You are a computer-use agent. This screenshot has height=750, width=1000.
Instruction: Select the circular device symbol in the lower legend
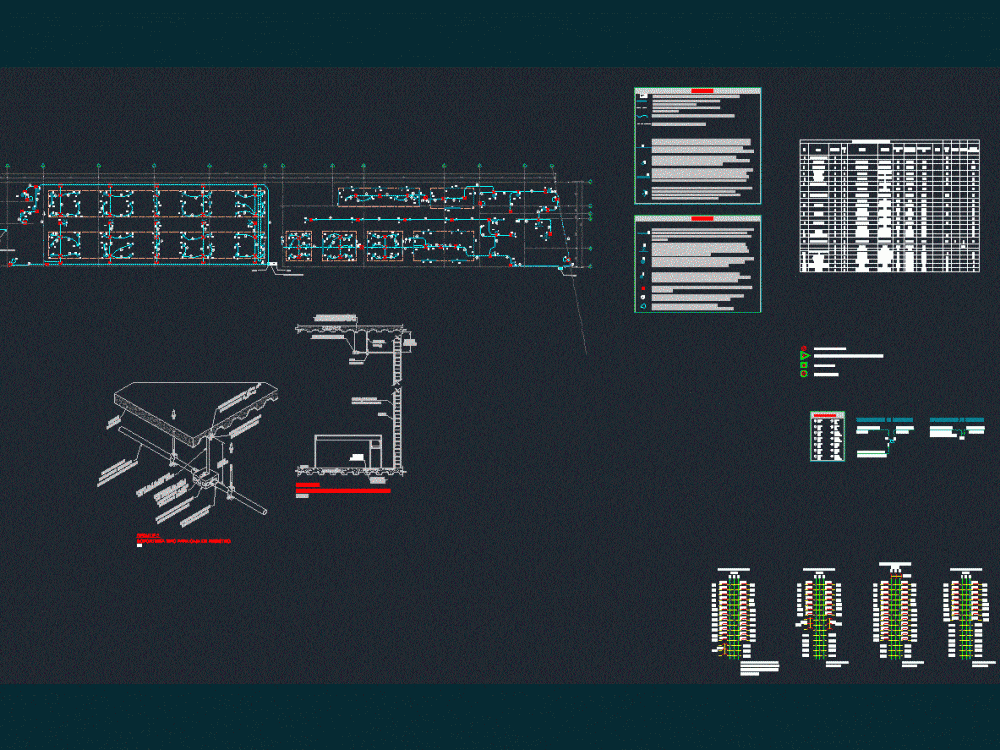pos(642,295)
